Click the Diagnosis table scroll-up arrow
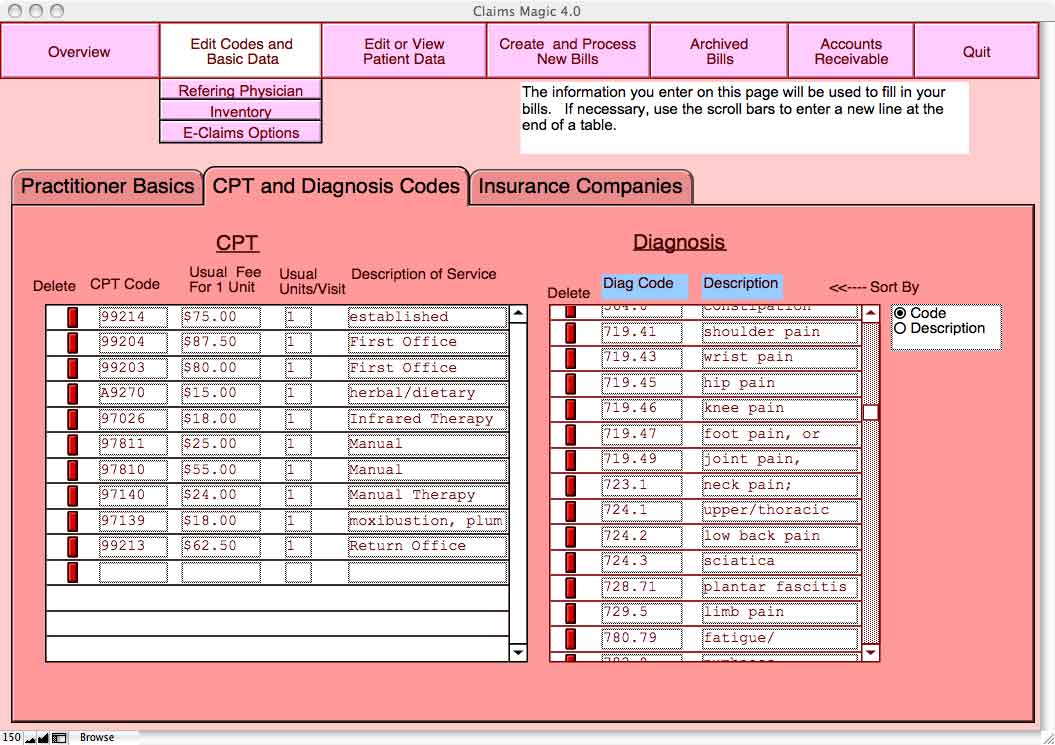Viewport: 1055px width, 745px height. click(x=871, y=314)
